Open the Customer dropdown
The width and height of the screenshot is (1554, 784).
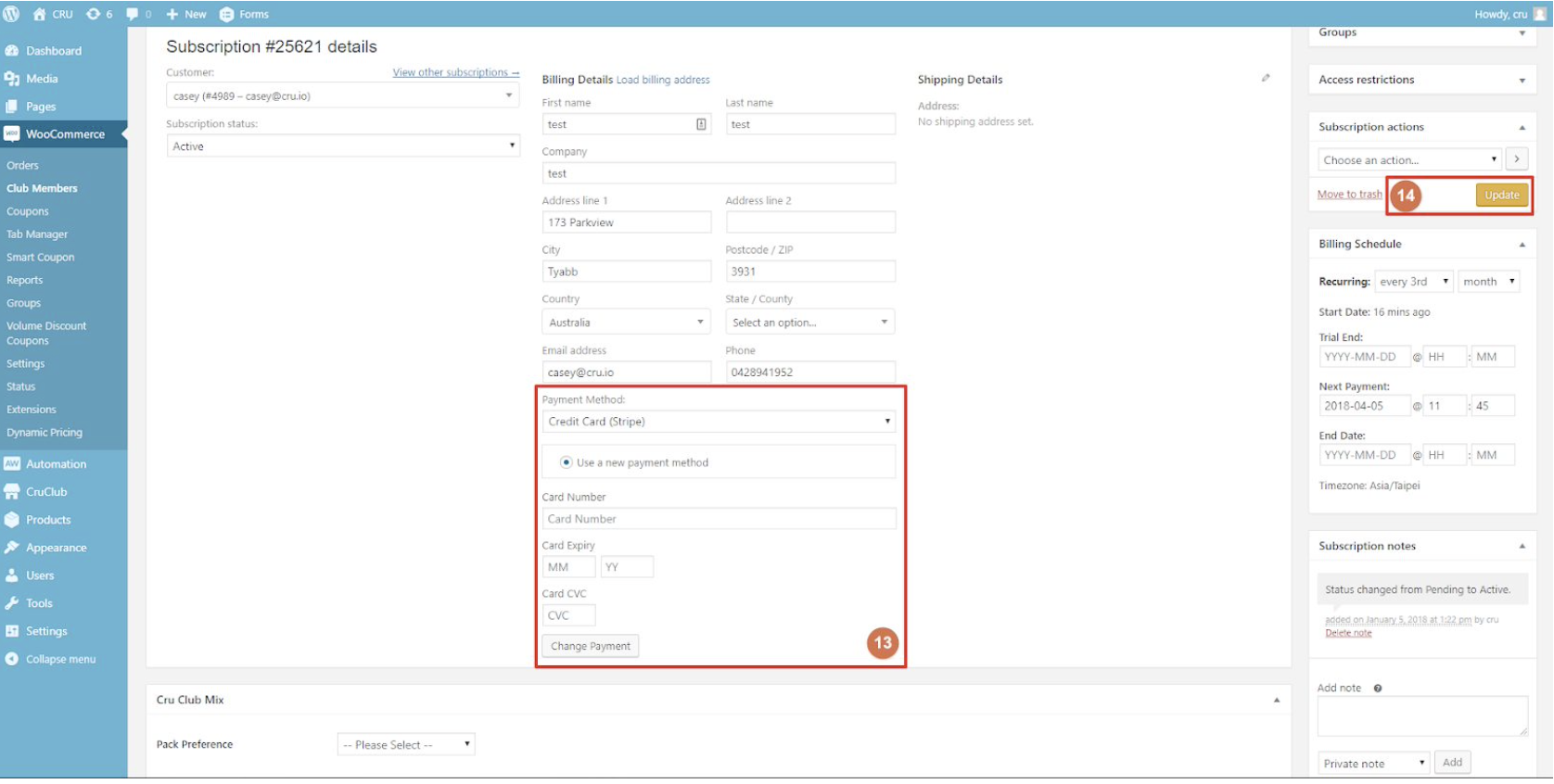pyautogui.click(x=343, y=95)
